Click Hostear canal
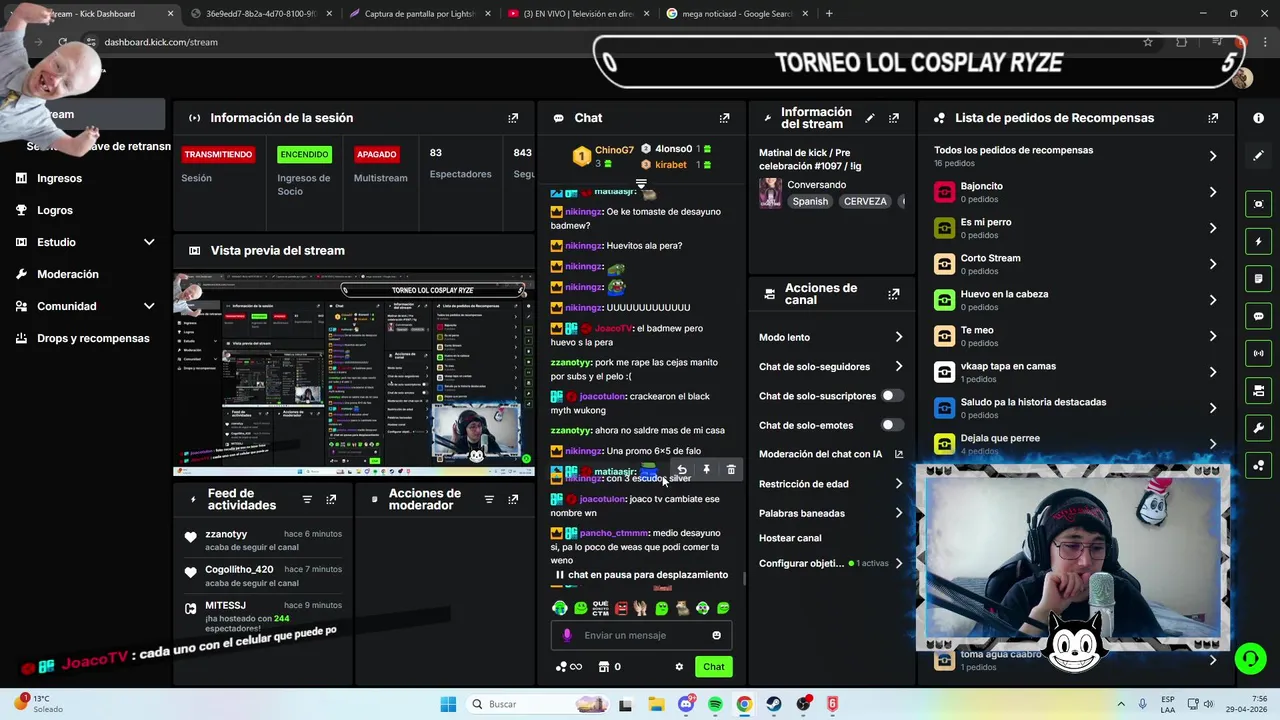The image size is (1280, 720). tap(790, 538)
